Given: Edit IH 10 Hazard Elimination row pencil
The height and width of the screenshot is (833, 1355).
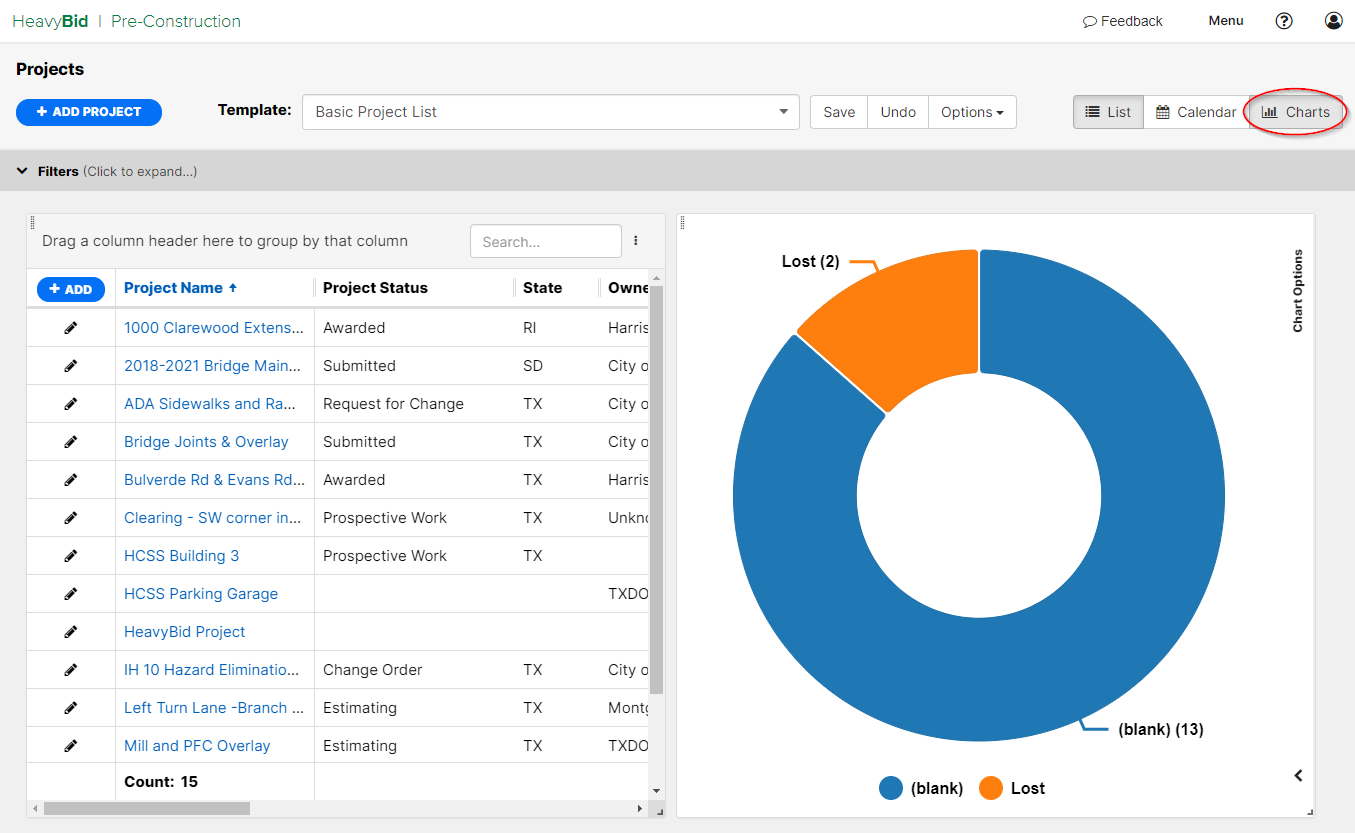Looking at the screenshot, I should (x=71, y=670).
